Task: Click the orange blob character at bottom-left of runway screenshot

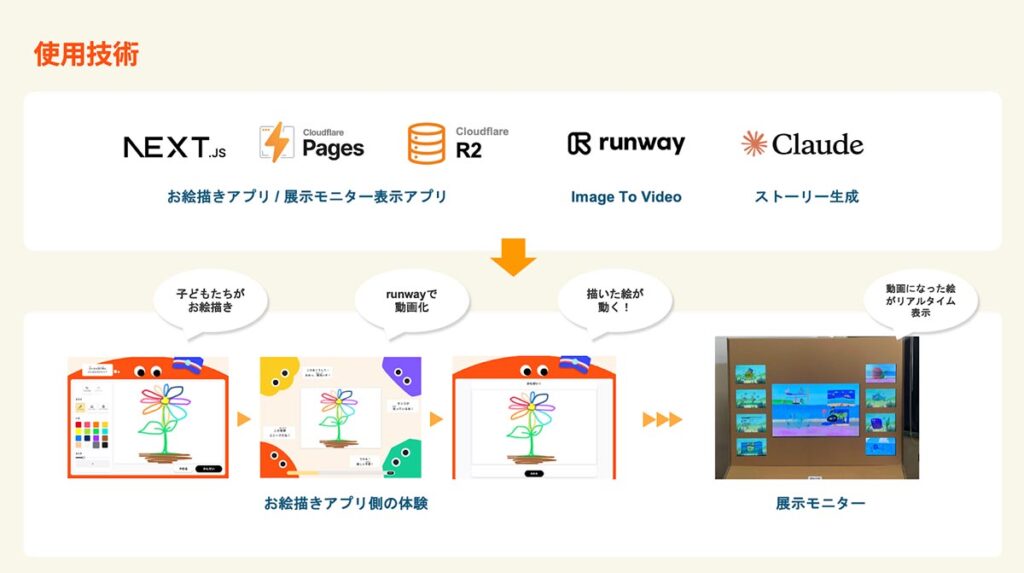Action: [277, 460]
